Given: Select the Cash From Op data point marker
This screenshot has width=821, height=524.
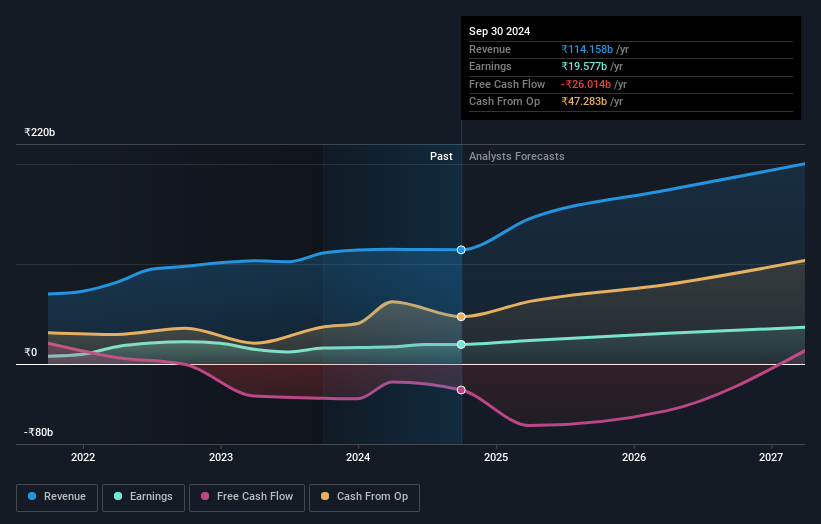Looking at the screenshot, I should coord(461,317).
